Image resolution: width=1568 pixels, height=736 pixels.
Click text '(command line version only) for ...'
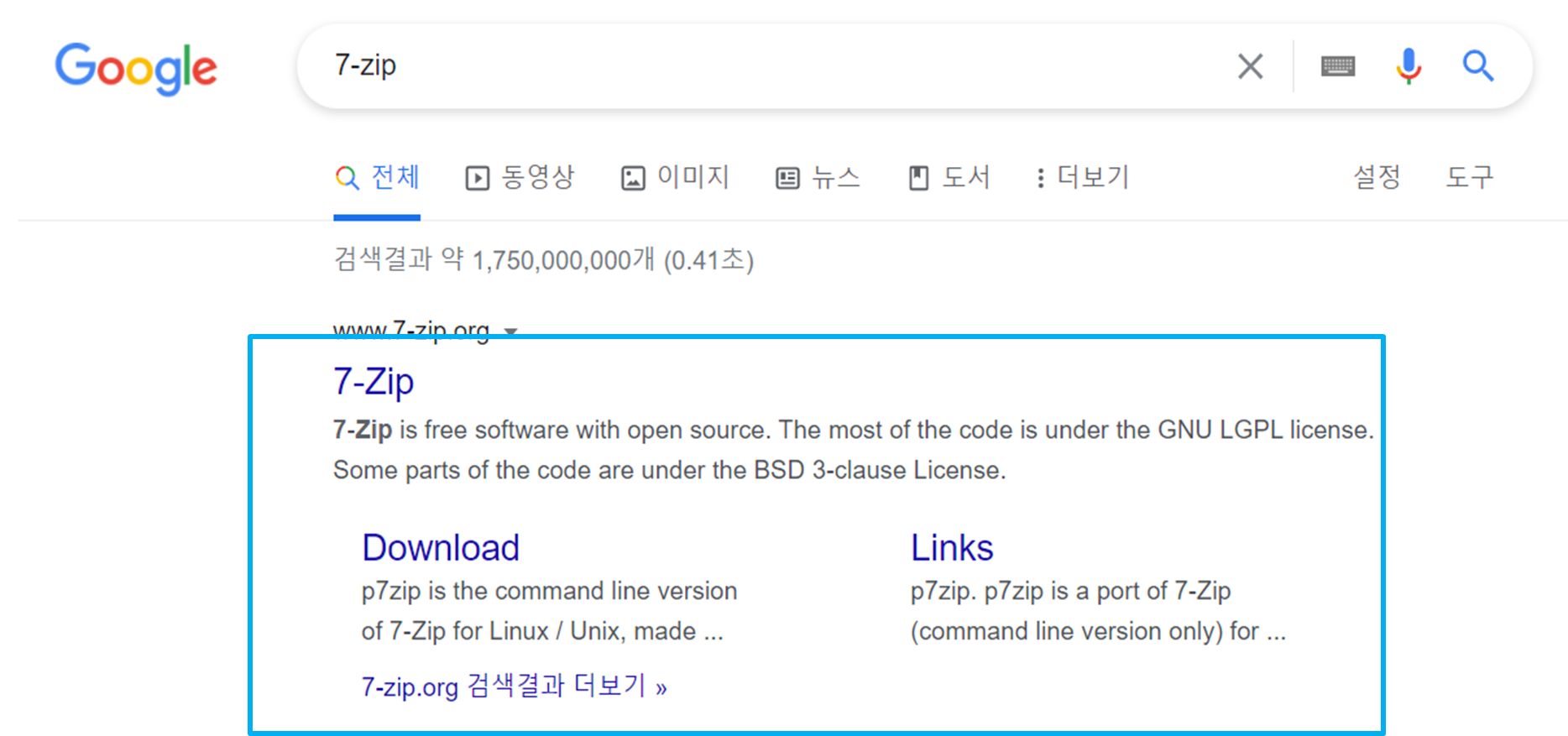pos(1098,631)
